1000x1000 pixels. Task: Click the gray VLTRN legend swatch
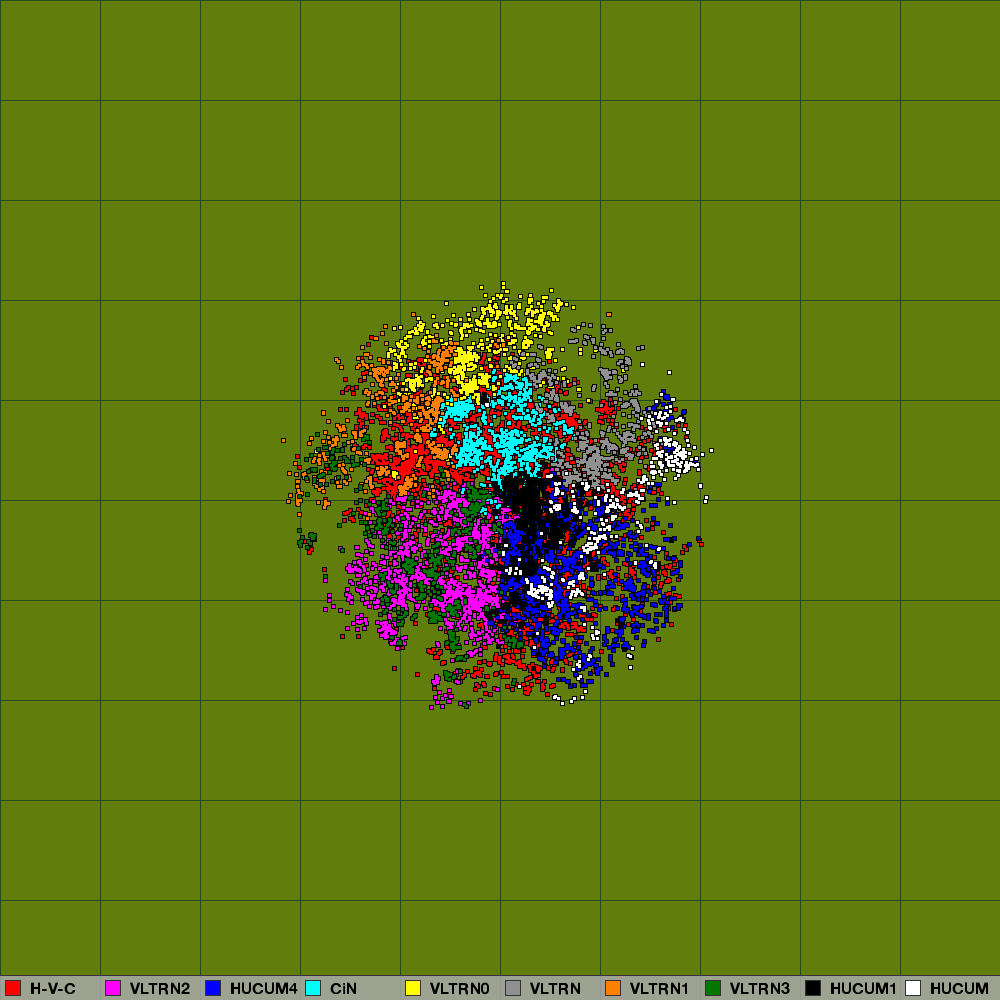pos(513,988)
